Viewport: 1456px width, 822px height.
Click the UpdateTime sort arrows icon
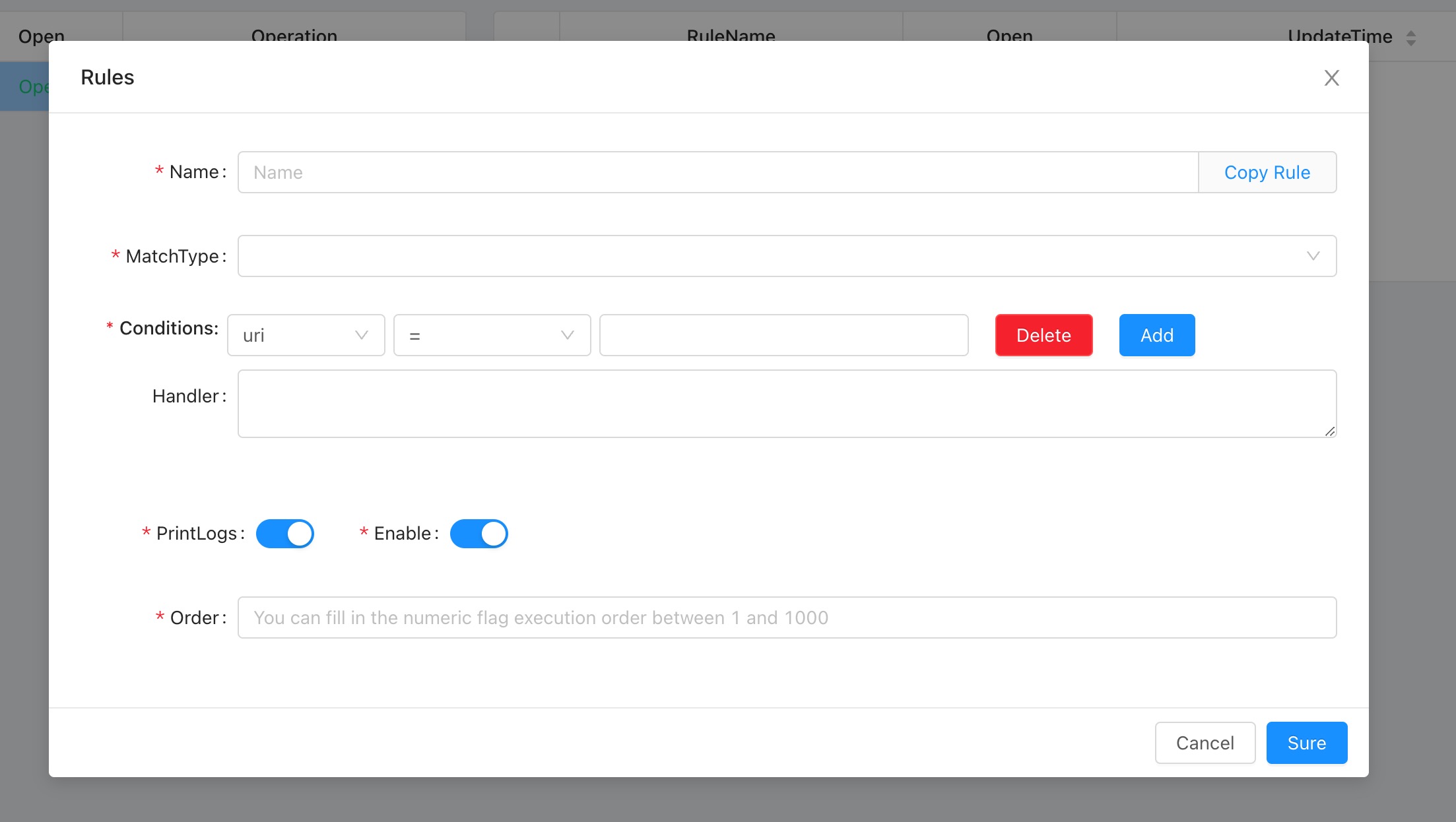1410,38
